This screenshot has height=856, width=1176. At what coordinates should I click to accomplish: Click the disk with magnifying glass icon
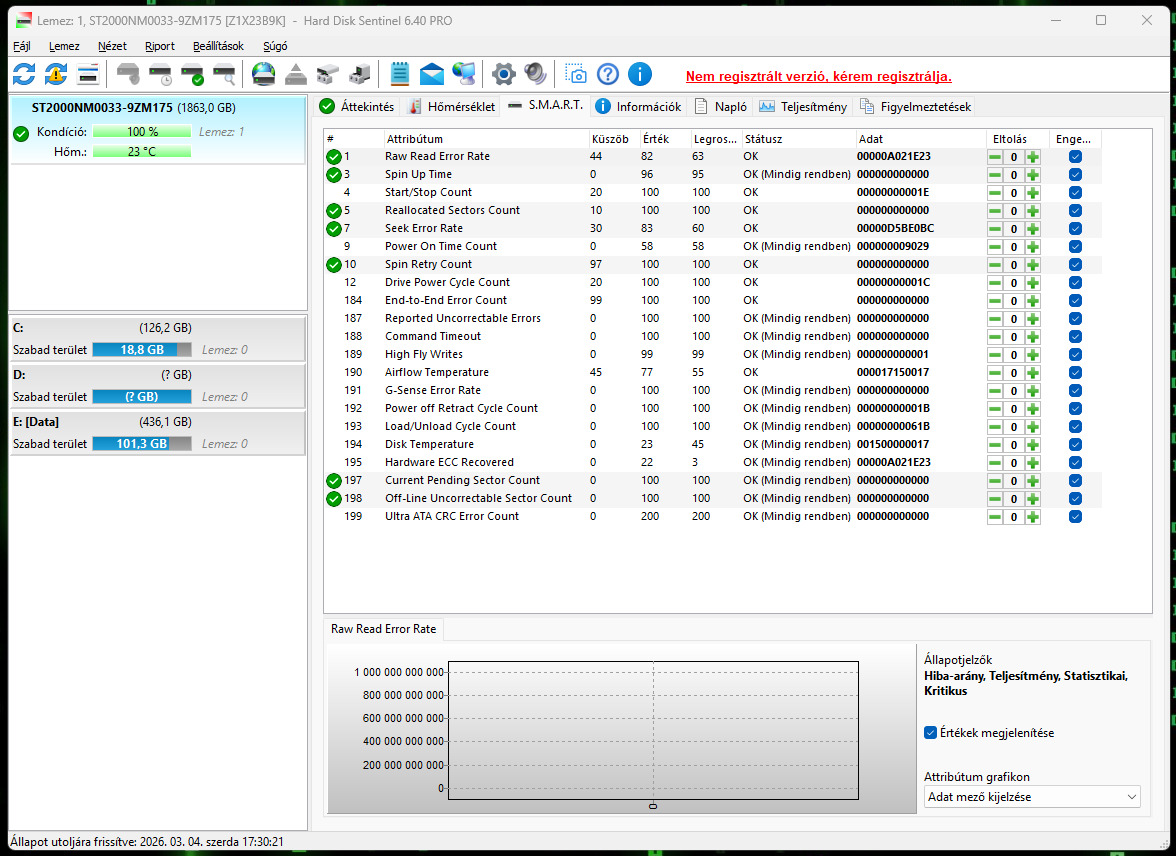tap(224, 74)
